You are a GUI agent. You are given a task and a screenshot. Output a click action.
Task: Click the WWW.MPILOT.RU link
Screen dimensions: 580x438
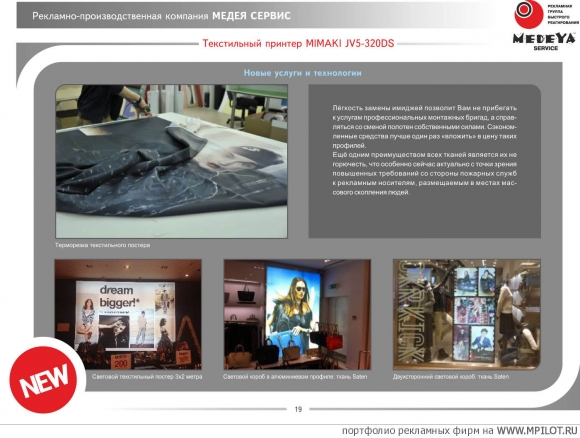click(x=537, y=431)
